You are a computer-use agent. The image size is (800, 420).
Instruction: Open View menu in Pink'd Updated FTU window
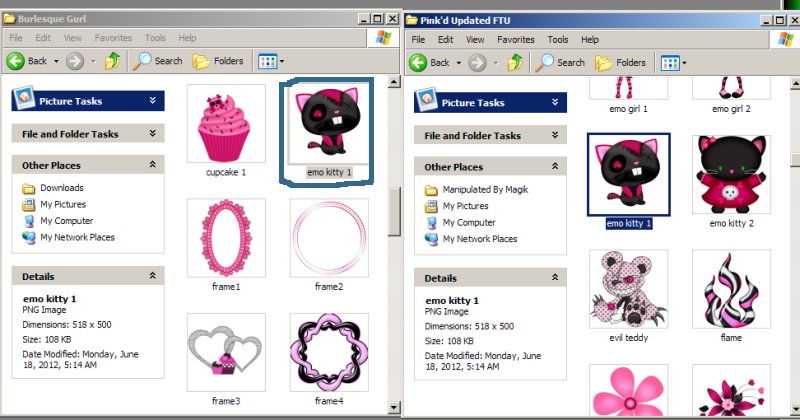474,39
